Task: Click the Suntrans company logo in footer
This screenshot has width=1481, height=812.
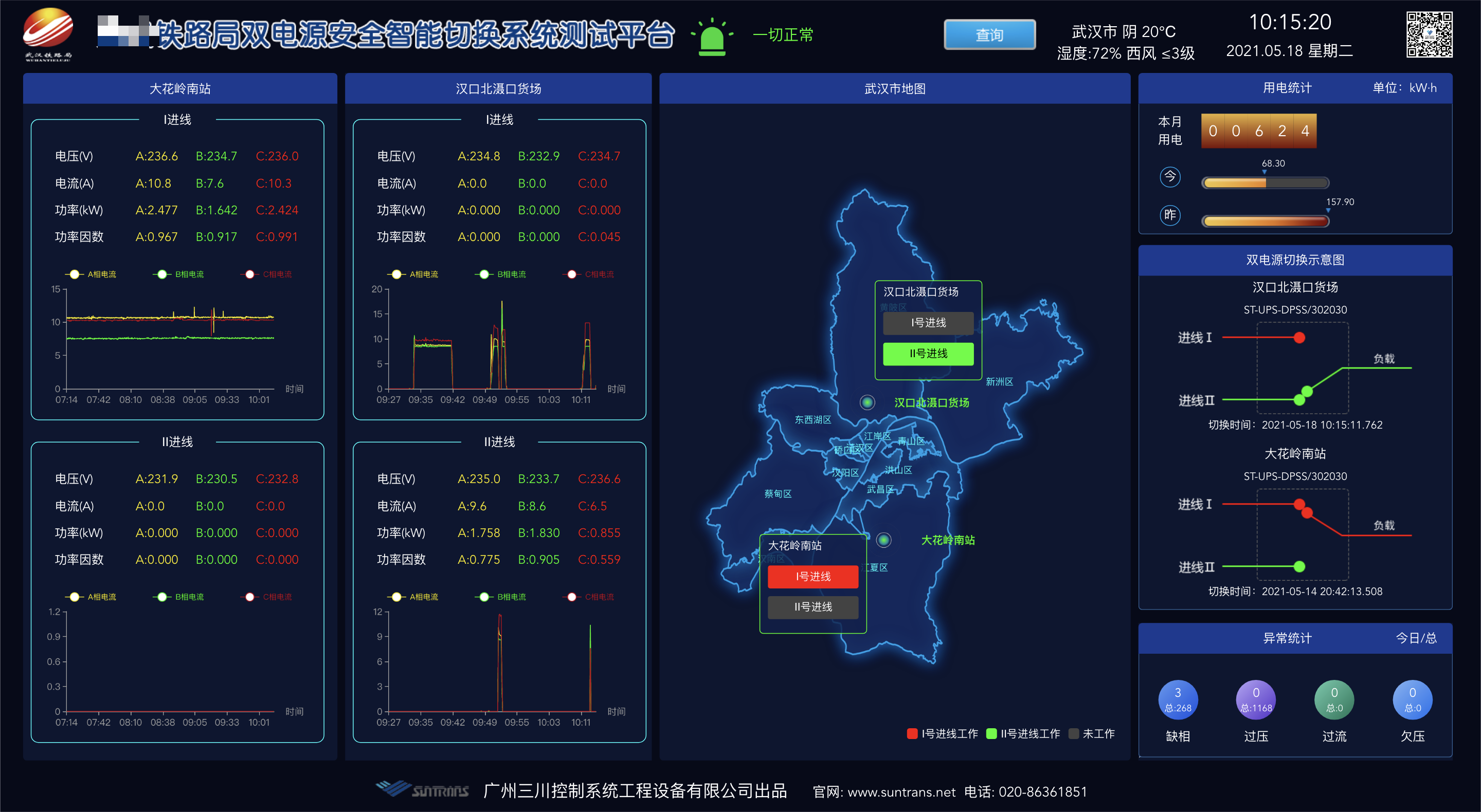Action: 422,789
